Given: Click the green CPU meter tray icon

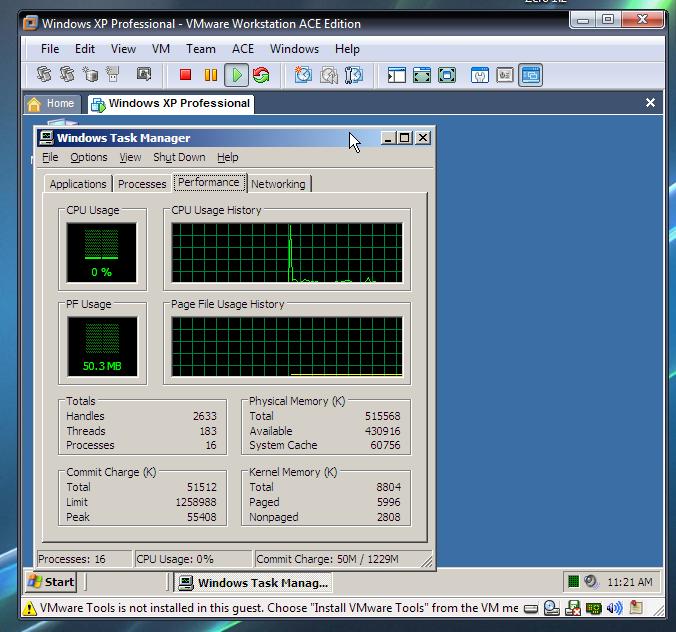Looking at the screenshot, I should click(573, 581).
